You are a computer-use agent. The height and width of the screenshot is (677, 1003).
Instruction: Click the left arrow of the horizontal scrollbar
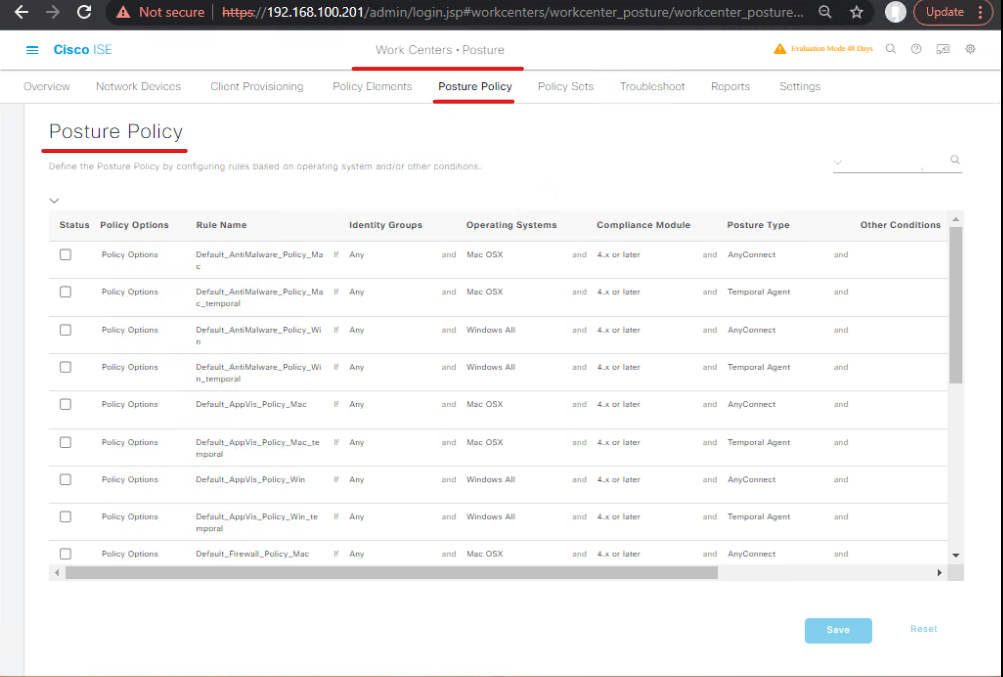[57, 573]
